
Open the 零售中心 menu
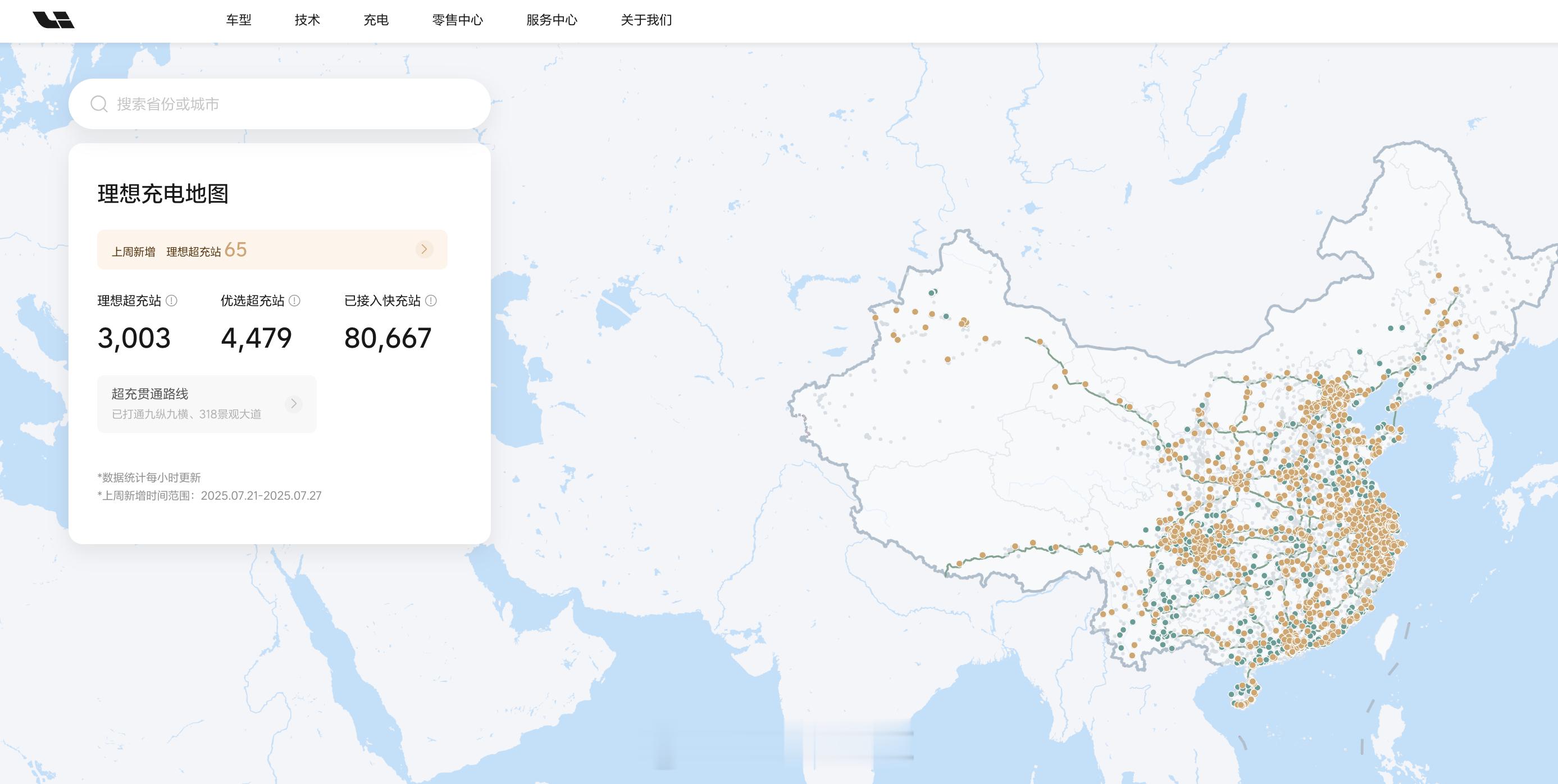[457, 20]
